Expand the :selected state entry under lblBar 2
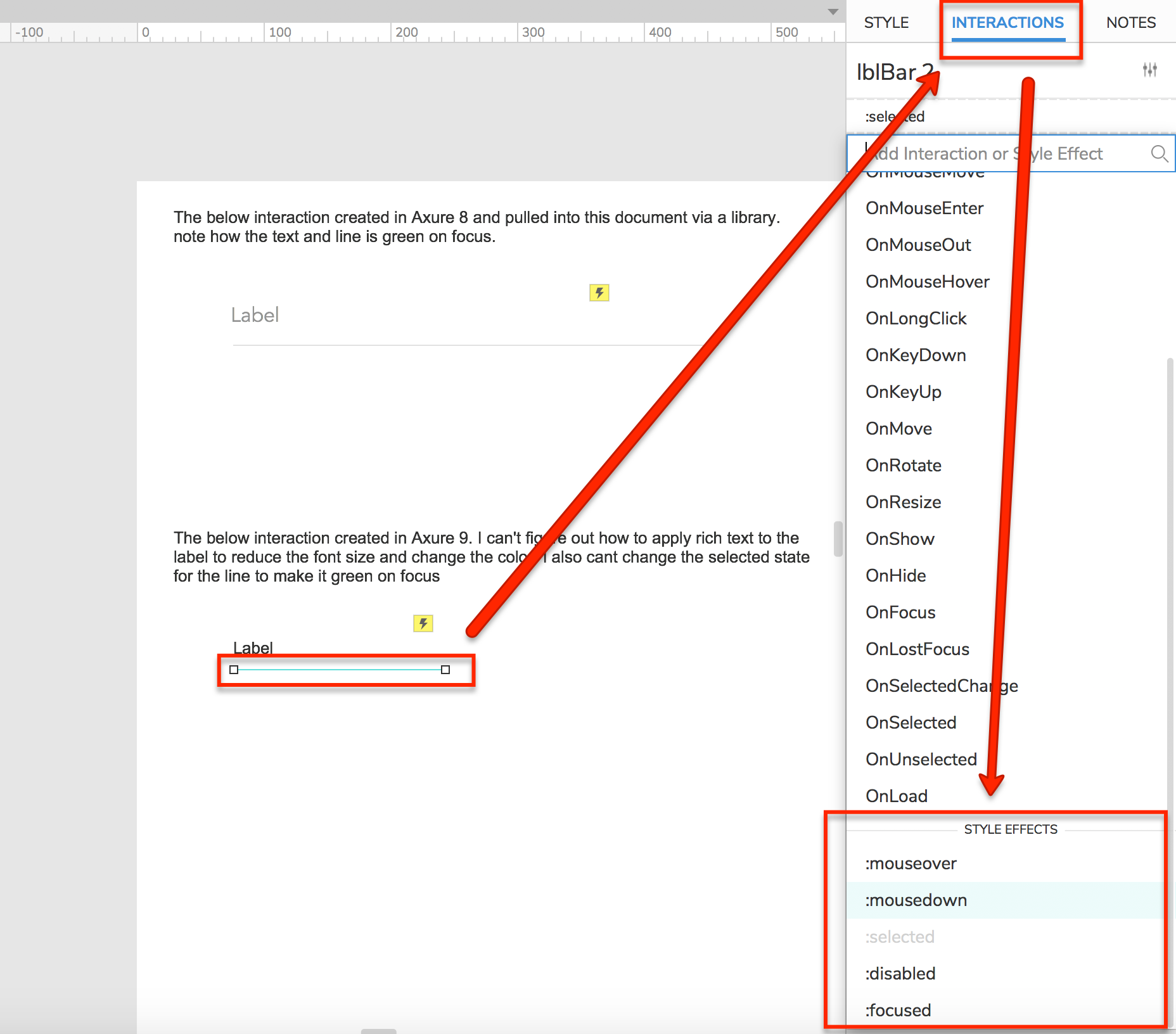 pyautogui.click(x=893, y=116)
